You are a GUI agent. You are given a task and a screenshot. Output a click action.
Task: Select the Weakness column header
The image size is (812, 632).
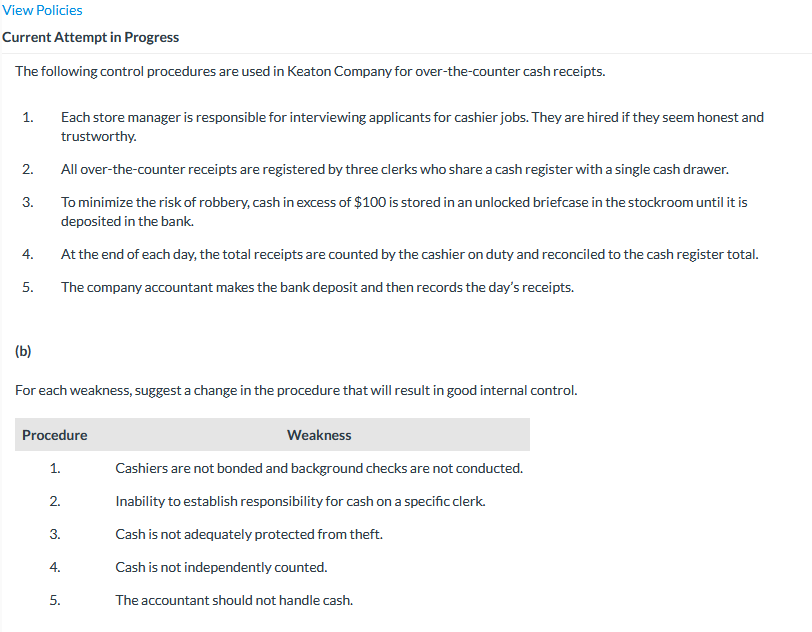(319, 435)
